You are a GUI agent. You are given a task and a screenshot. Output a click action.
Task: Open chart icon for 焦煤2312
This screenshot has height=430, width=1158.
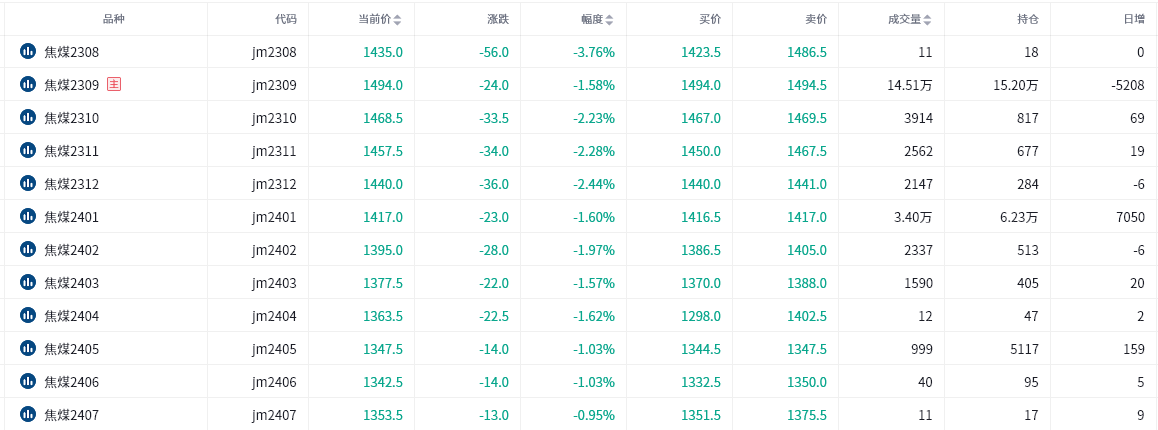tap(27, 183)
